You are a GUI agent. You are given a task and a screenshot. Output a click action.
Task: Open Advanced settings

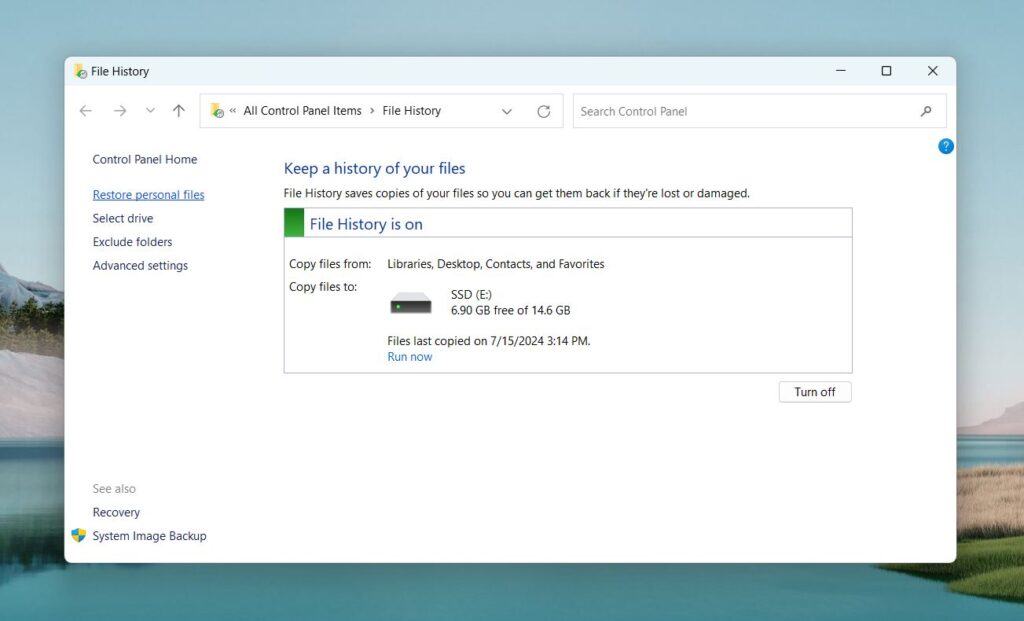[x=140, y=265]
